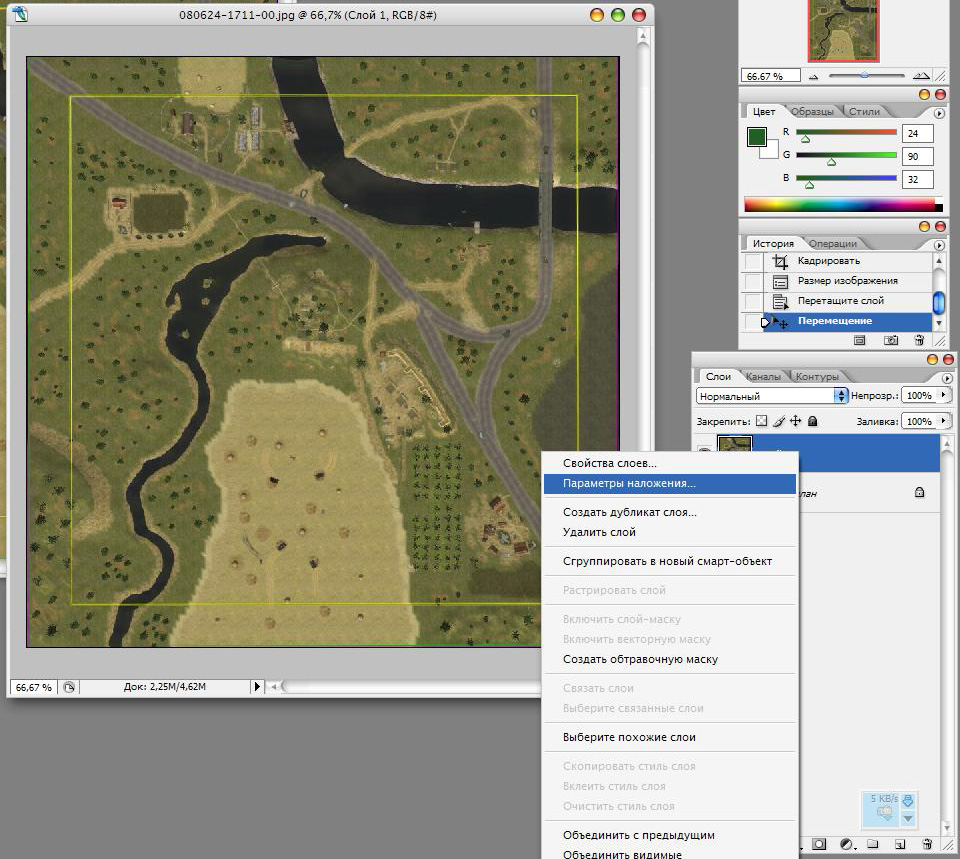Click the R color slider track
Screen dimensions: 960x859
coord(846,132)
